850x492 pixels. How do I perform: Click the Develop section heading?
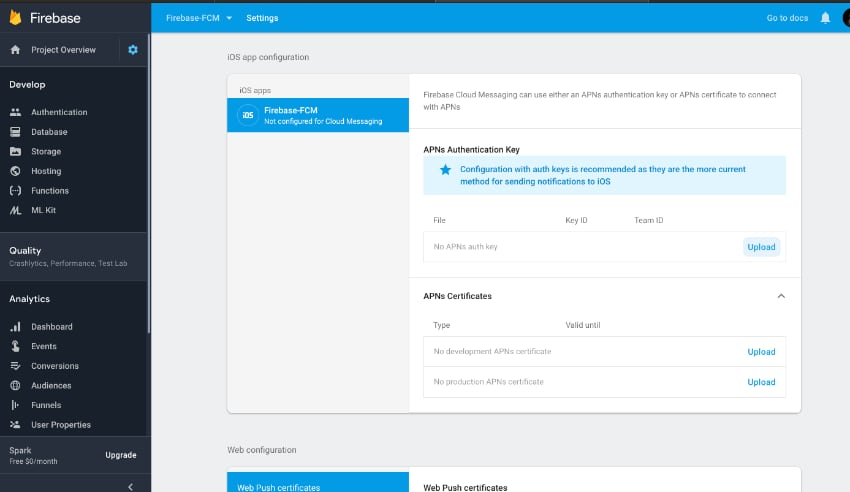tap(27, 85)
